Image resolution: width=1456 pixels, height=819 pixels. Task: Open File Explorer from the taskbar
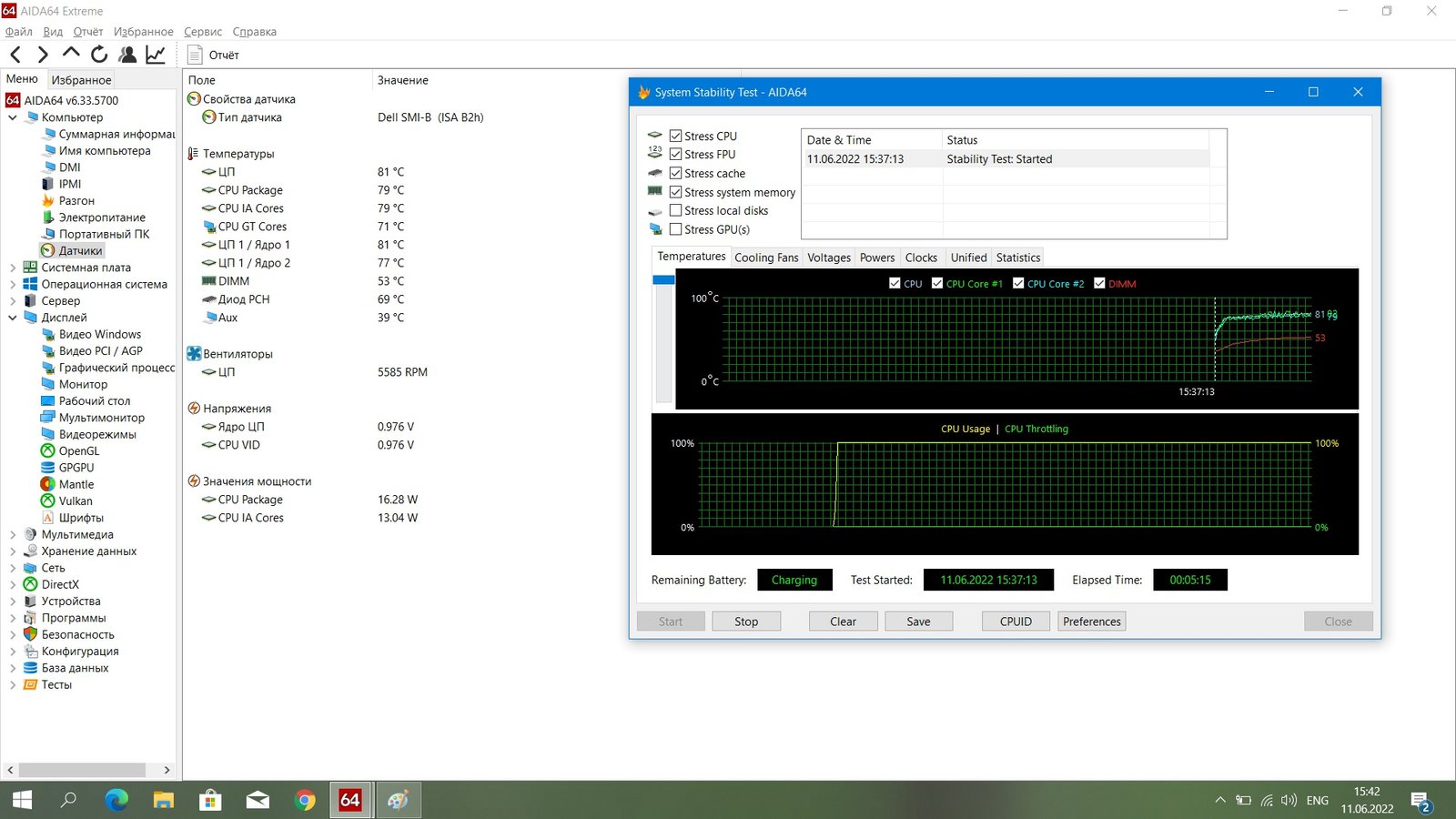[x=164, y=800]
